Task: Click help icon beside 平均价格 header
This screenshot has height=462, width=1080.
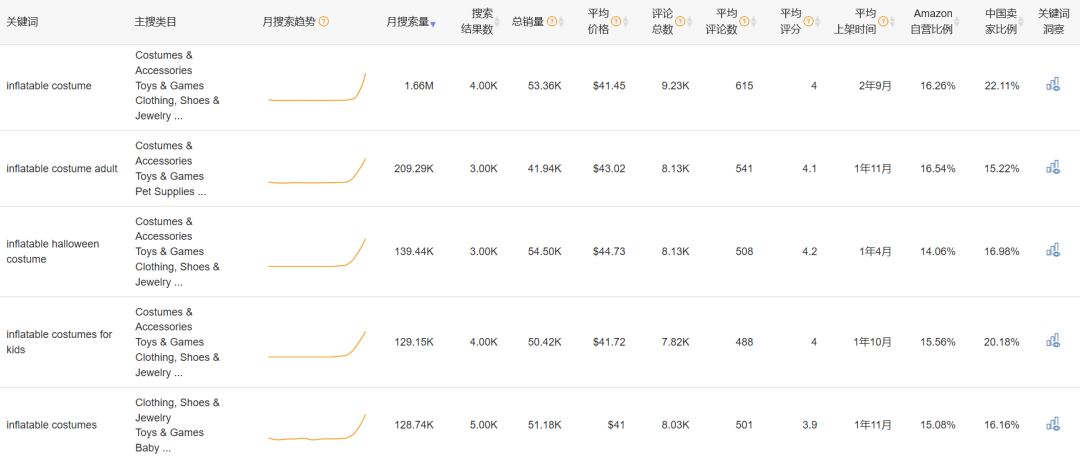Action: tap(616, 21)
